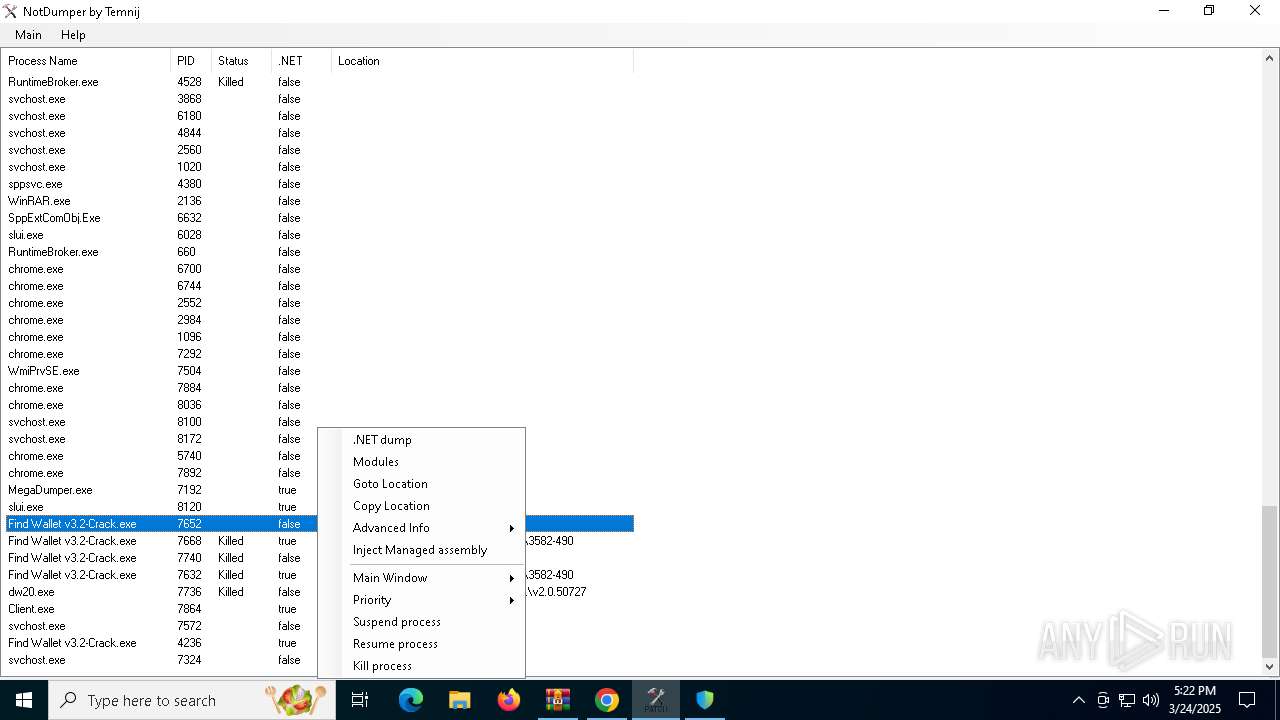Open the Main menu
This screenshot has height=720, width=1280.
[28, 34]
